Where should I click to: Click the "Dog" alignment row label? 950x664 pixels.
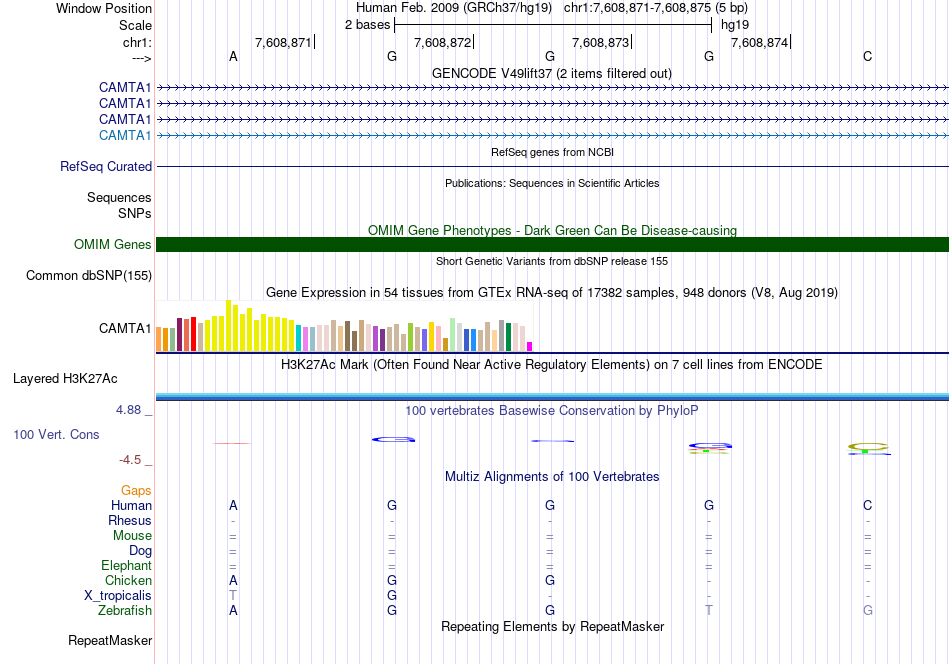click(x=140, y=551)
